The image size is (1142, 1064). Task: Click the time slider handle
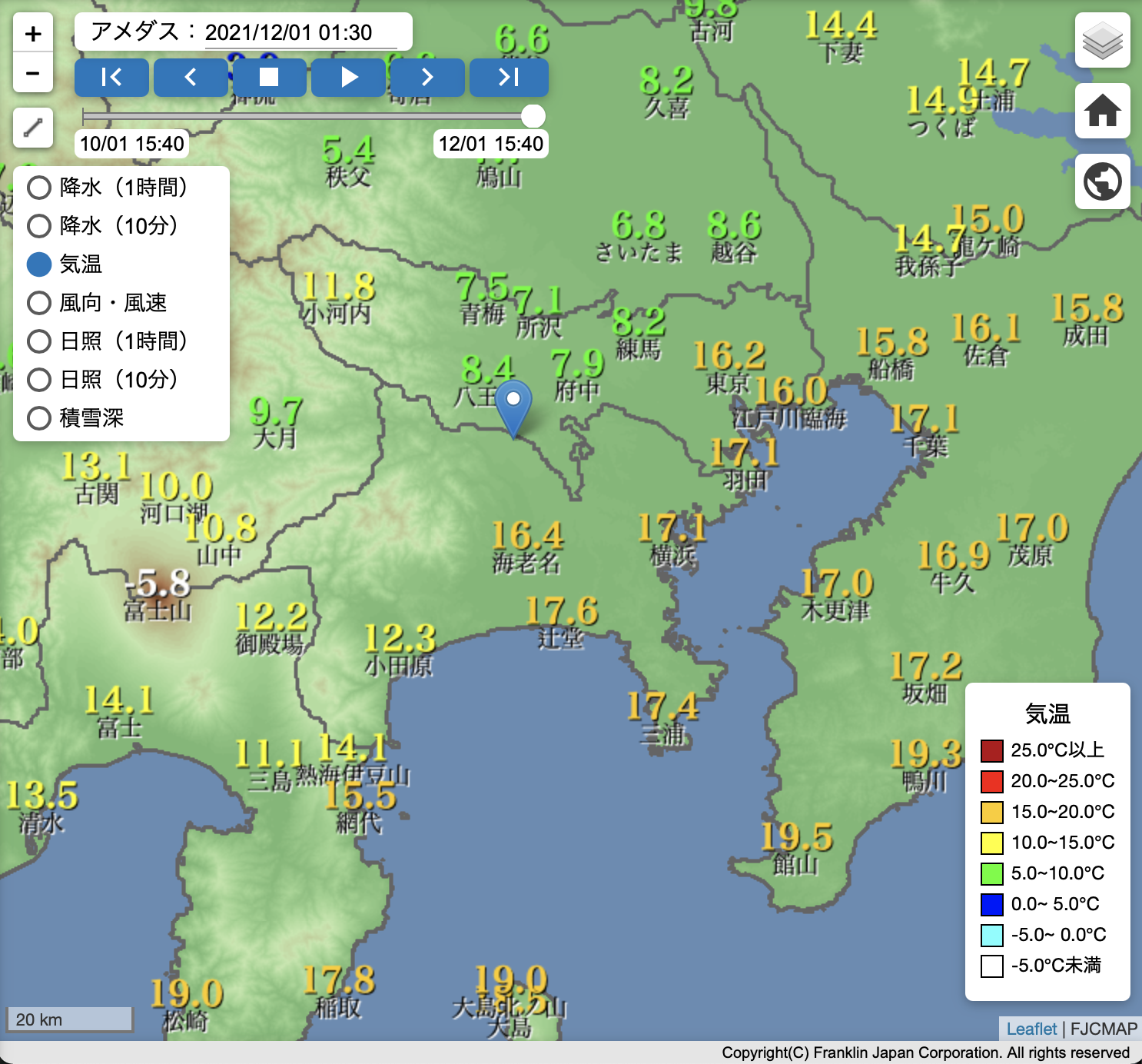coord(533,116)
